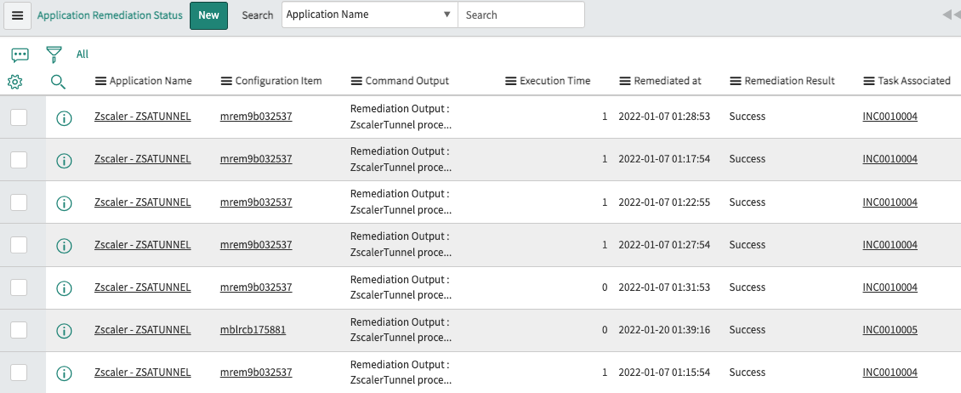Sort by Configuration Item column header
961x393 pixels.
point(278,81)
